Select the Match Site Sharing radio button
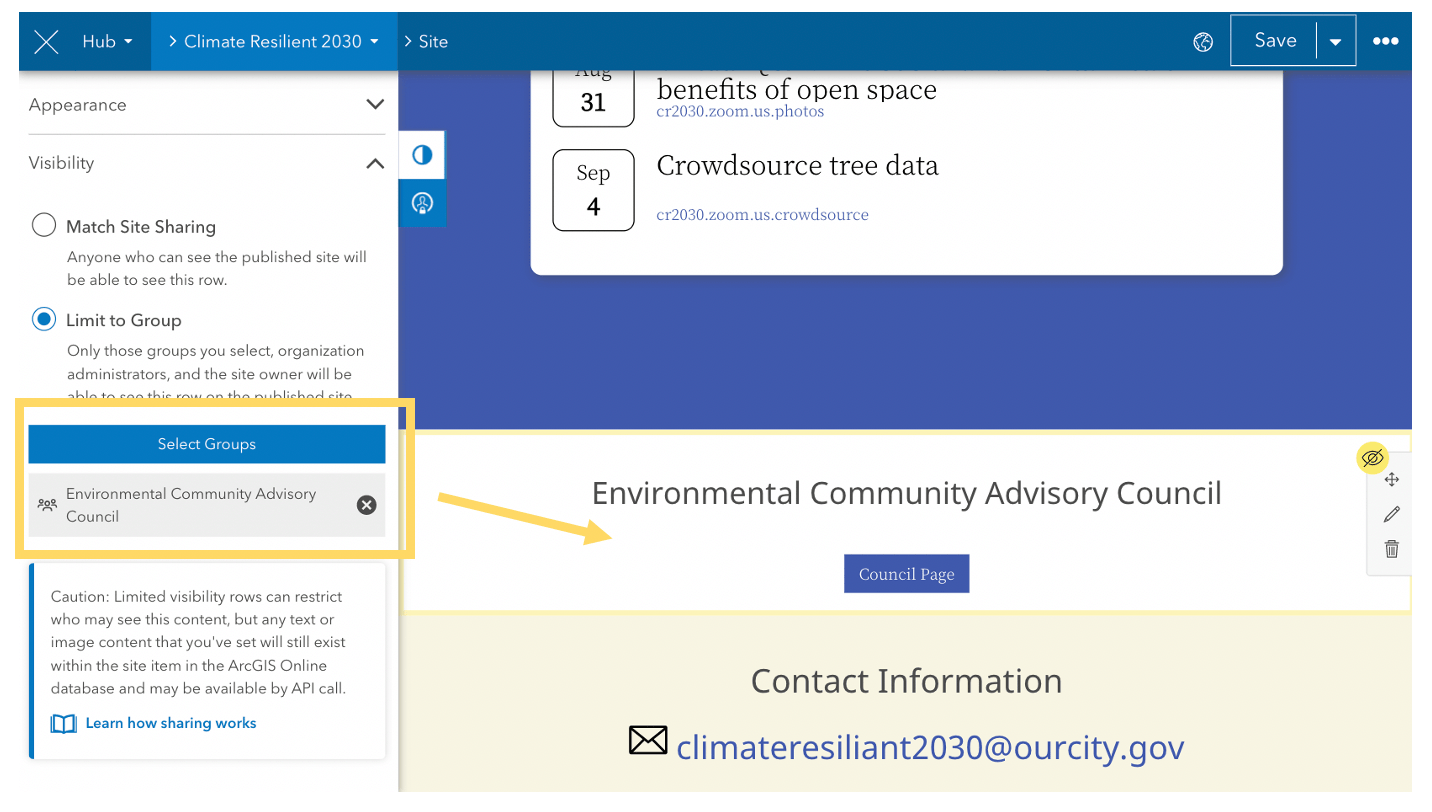Viewport: 1432px width, 812px height. (x=43, y=225)
